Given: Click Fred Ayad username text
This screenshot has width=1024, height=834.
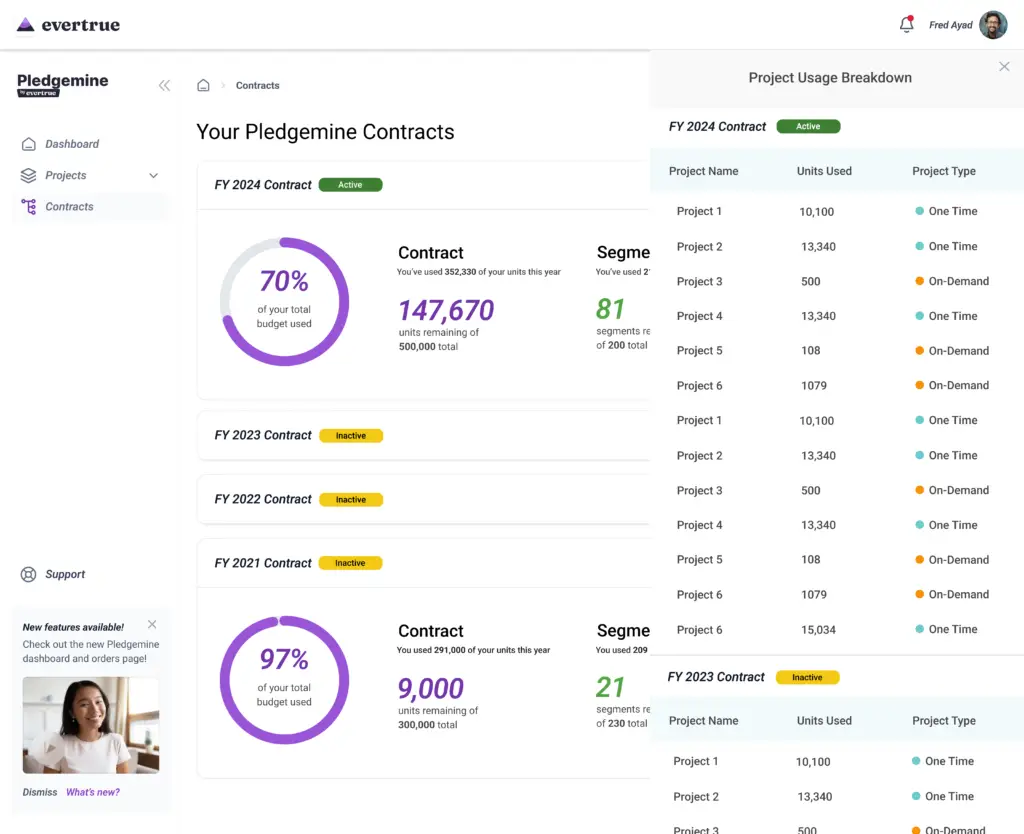Looking at the screenshot, I should pyautogui.click(x=951, y=25).
